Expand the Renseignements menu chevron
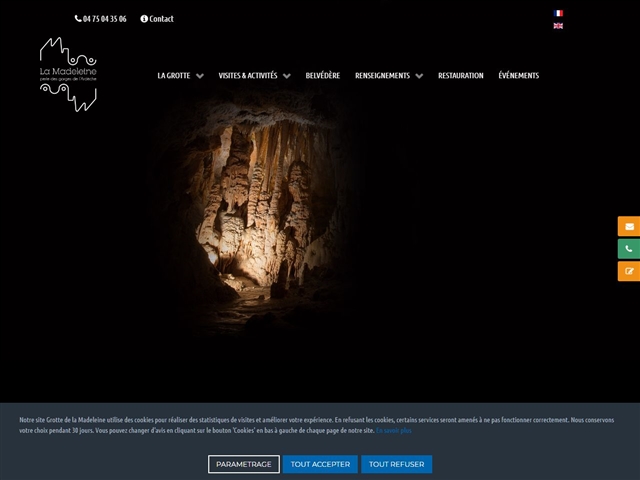The width and height of the screenshot is (640, 480). pyautogui.click(x=419, y=76)
